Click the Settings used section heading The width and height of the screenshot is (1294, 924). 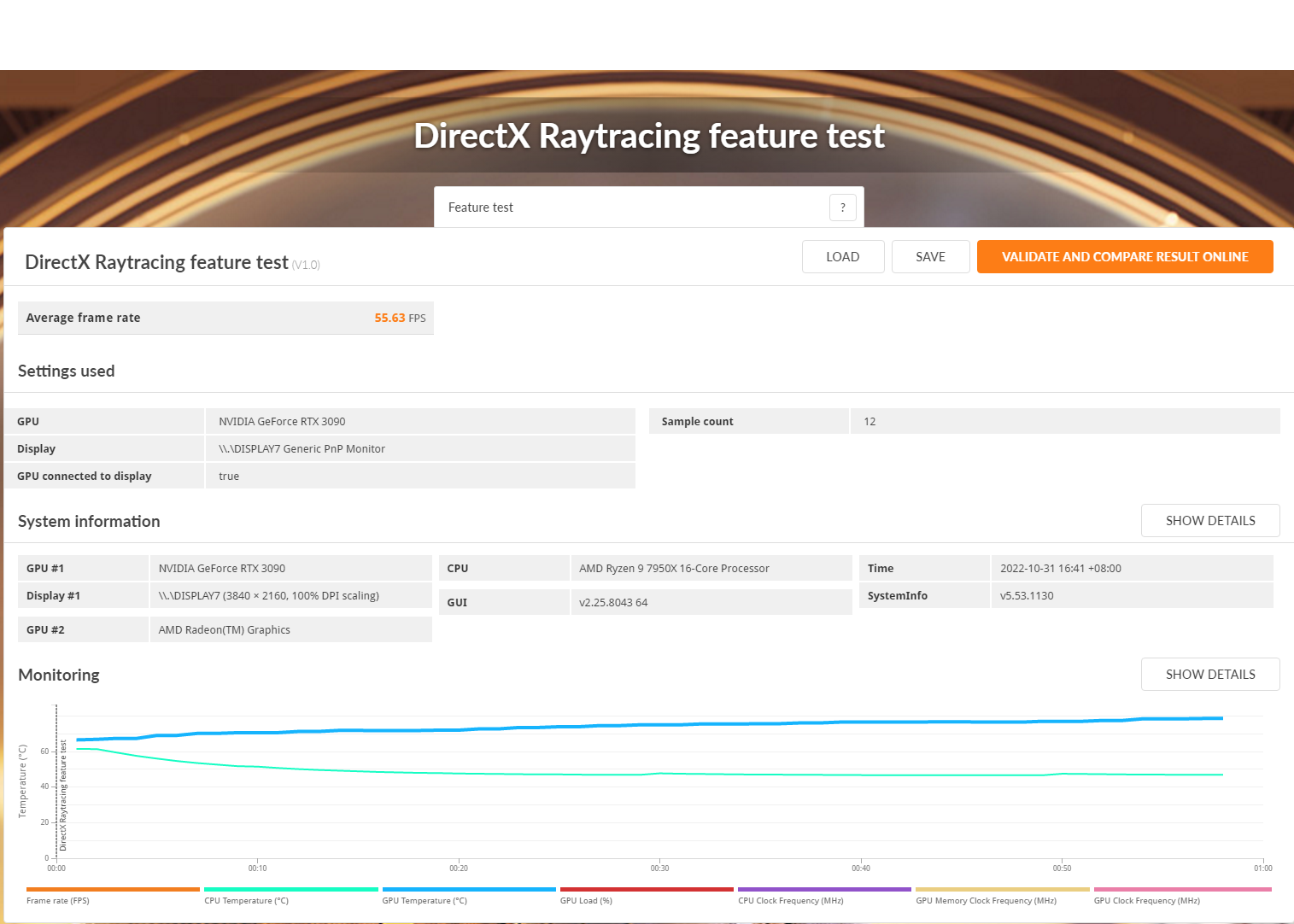66,371
